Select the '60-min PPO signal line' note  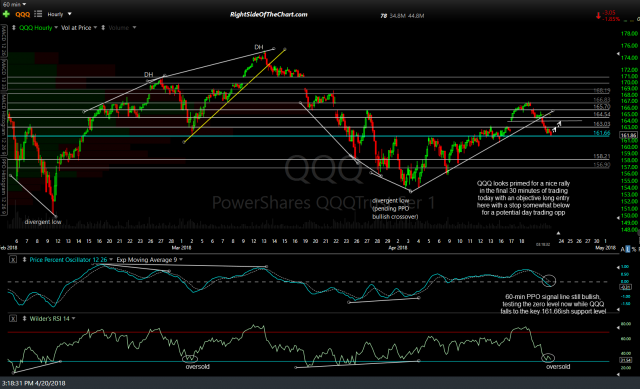coord(553,304)
